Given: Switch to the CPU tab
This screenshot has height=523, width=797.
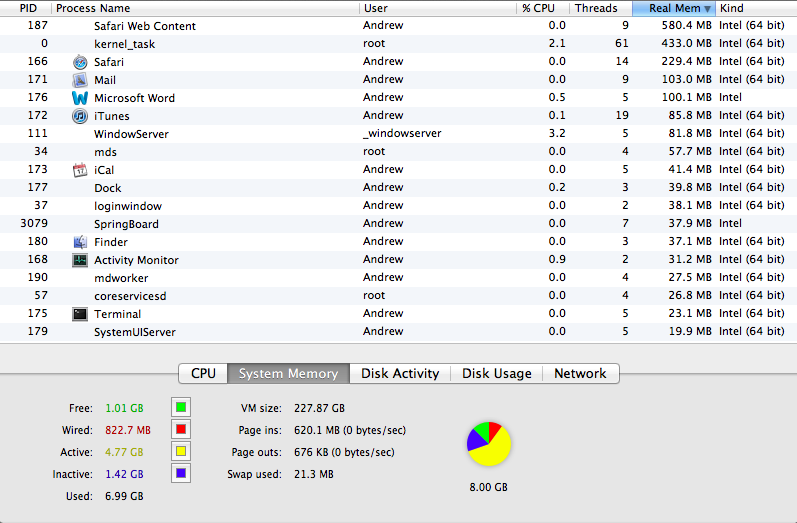Looking at the screenshot, I should click(203, 374).
